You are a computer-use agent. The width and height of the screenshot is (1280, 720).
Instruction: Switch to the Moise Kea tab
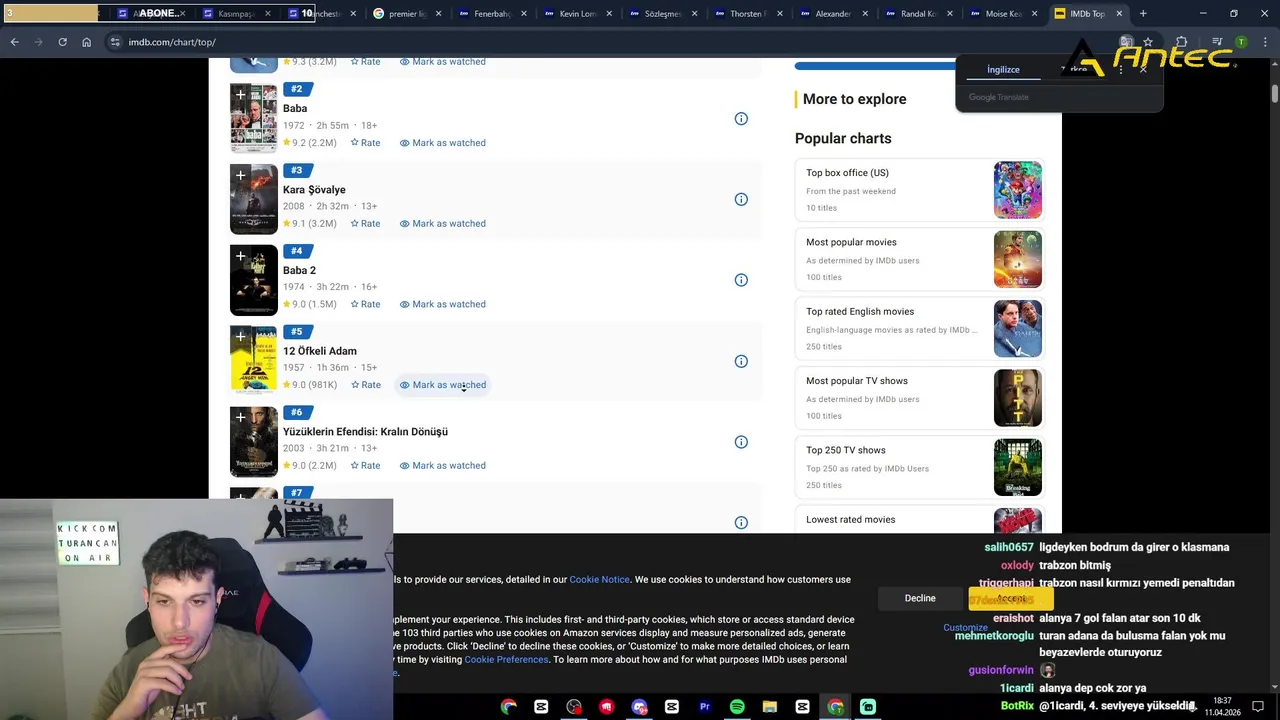(1005, 14)
